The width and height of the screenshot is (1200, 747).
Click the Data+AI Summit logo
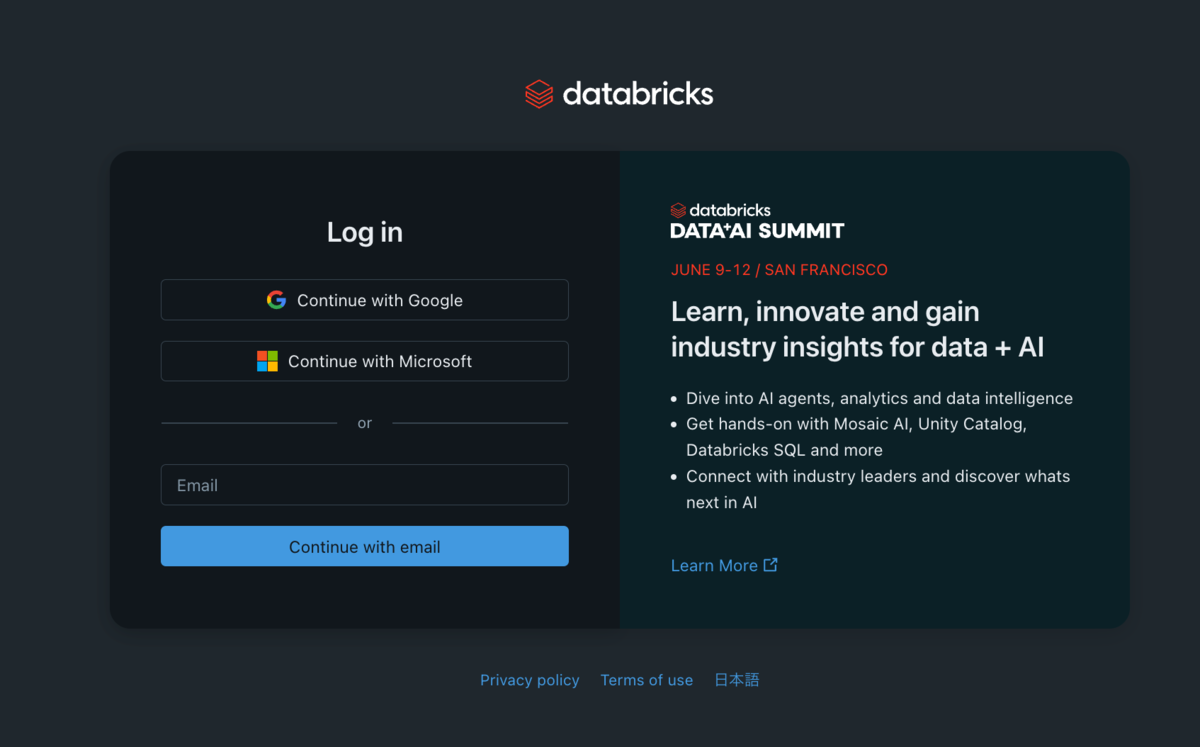click(x=757, y=221)
